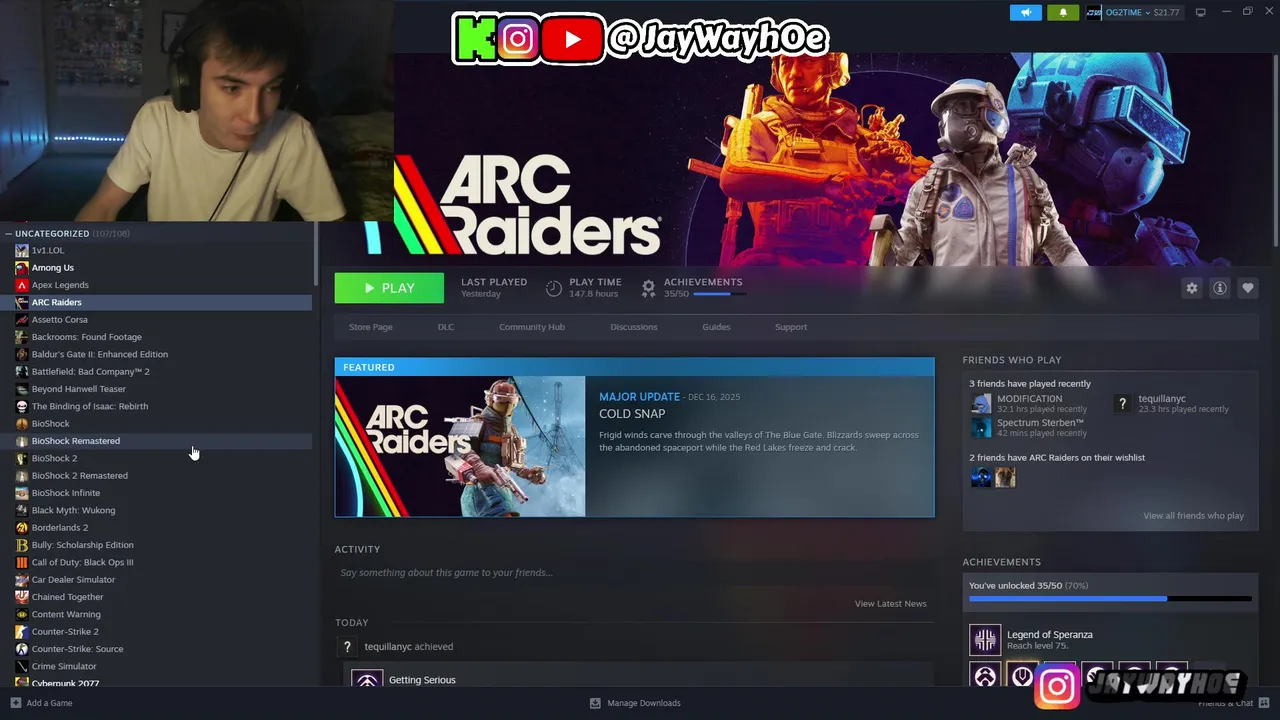Select the Apex Legends game icon
The width and height of the screenshot is (1280, 720).
tap(22, 285)
